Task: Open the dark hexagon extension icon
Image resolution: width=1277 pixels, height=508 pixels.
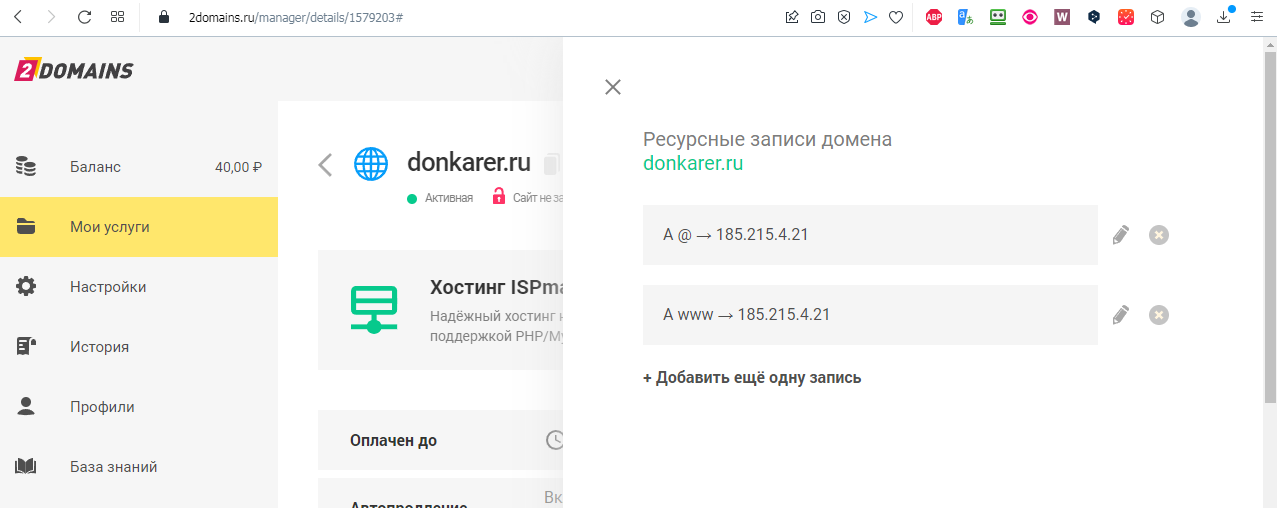Action: [x=1094, y=17]
